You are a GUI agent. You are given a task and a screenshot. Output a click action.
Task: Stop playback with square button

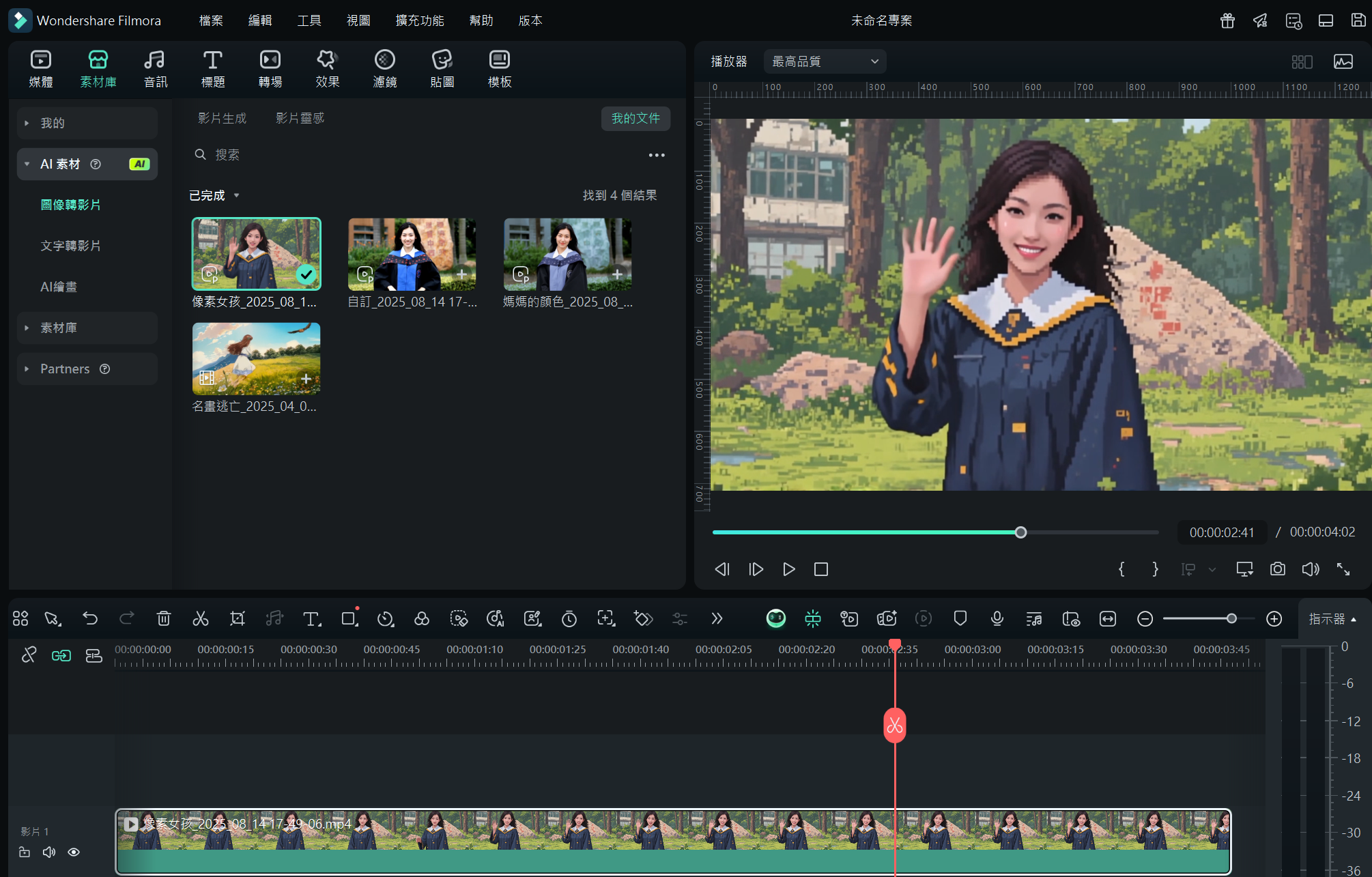click(x=821, y=569)
